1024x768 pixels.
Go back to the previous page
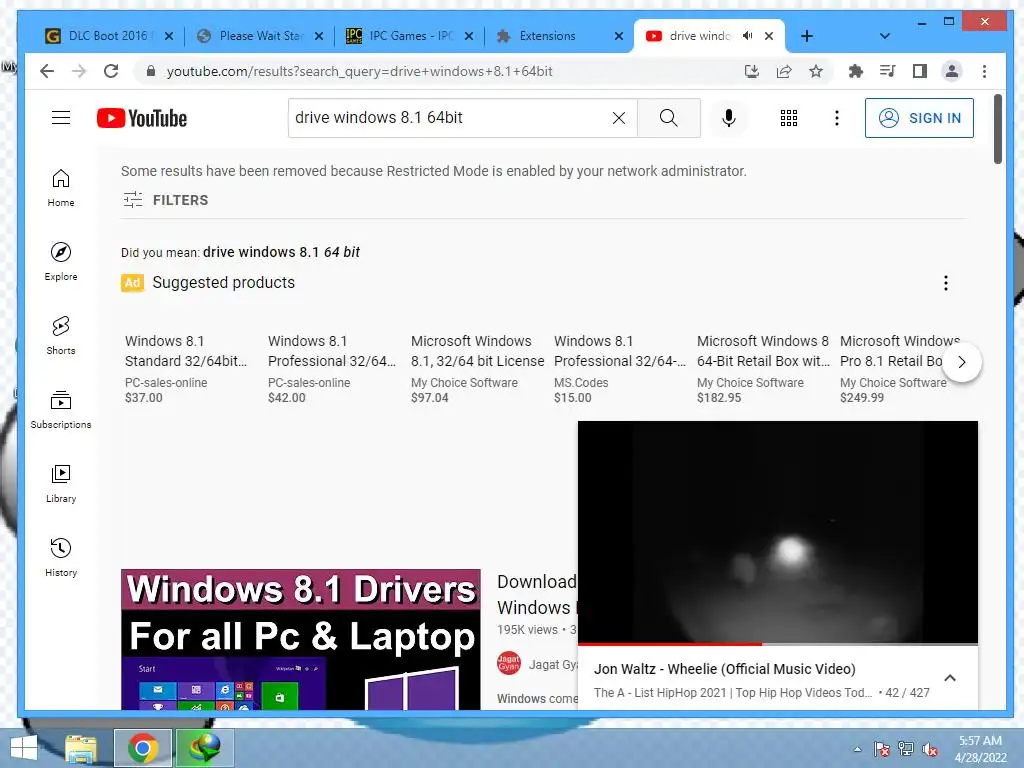point(46,71)
